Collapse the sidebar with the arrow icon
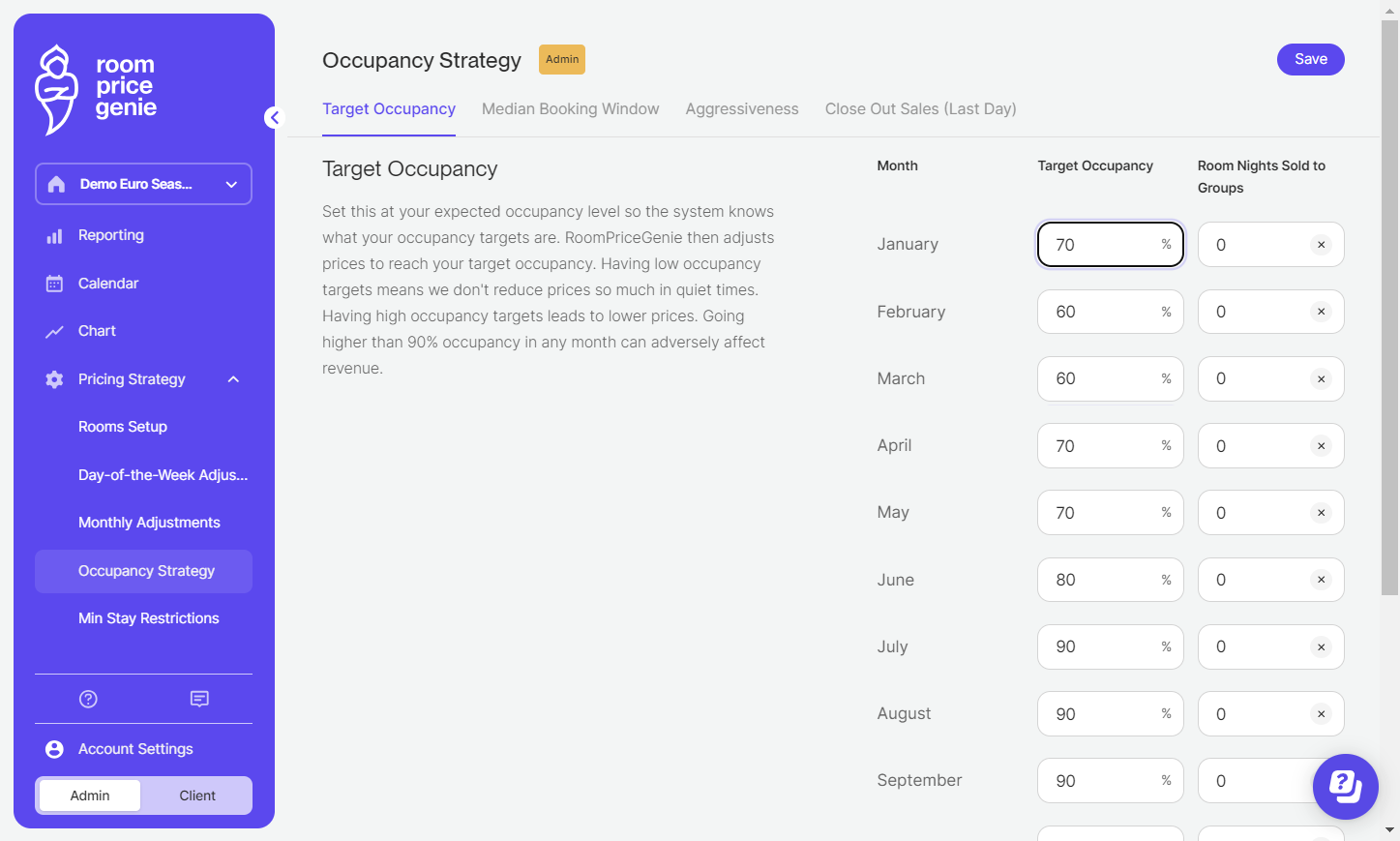 click(x=275, y=117)
